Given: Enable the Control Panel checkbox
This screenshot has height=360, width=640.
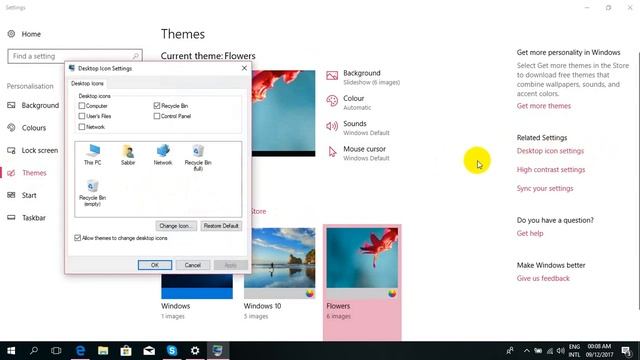Looking at the screenshot, I should pyautogui.click(x=157, y=116).
